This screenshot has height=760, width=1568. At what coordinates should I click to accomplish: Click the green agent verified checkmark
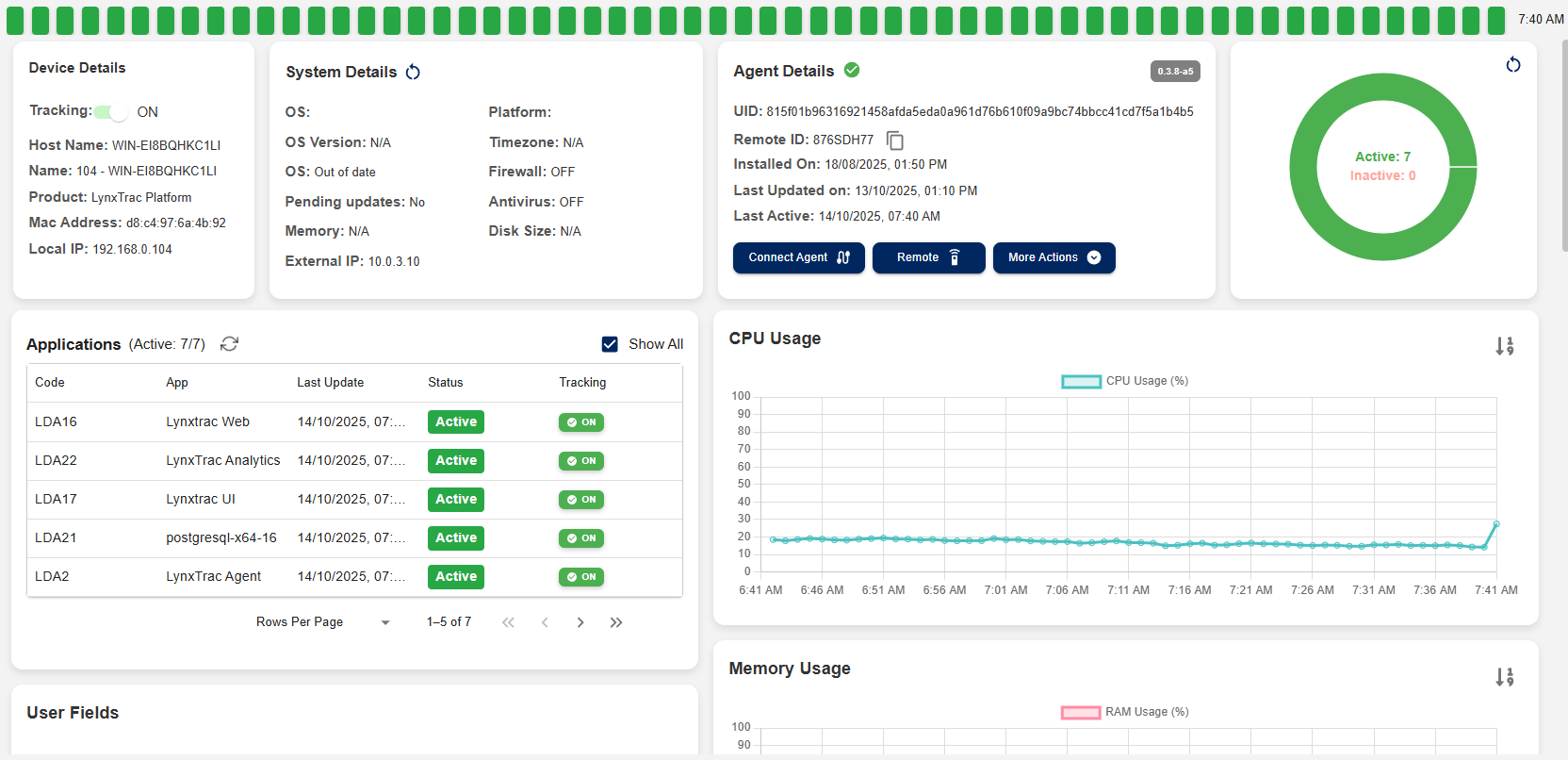[x=852, y=71]
